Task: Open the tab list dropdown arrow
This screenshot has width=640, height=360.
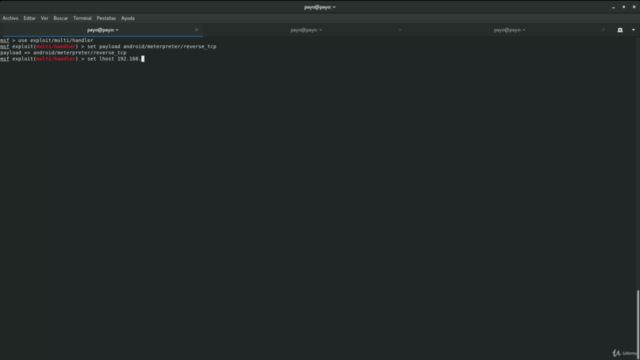Action: coord(633,30)
